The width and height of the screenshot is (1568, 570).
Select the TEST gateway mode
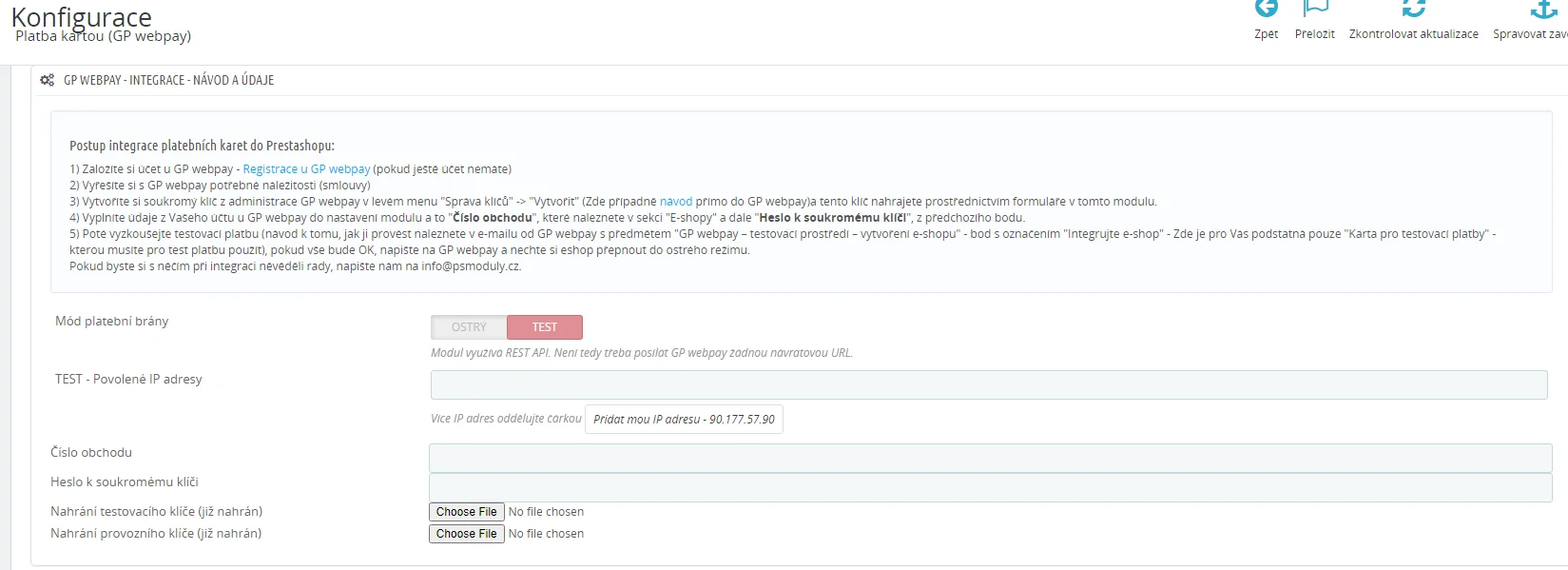tap(545, 327)
